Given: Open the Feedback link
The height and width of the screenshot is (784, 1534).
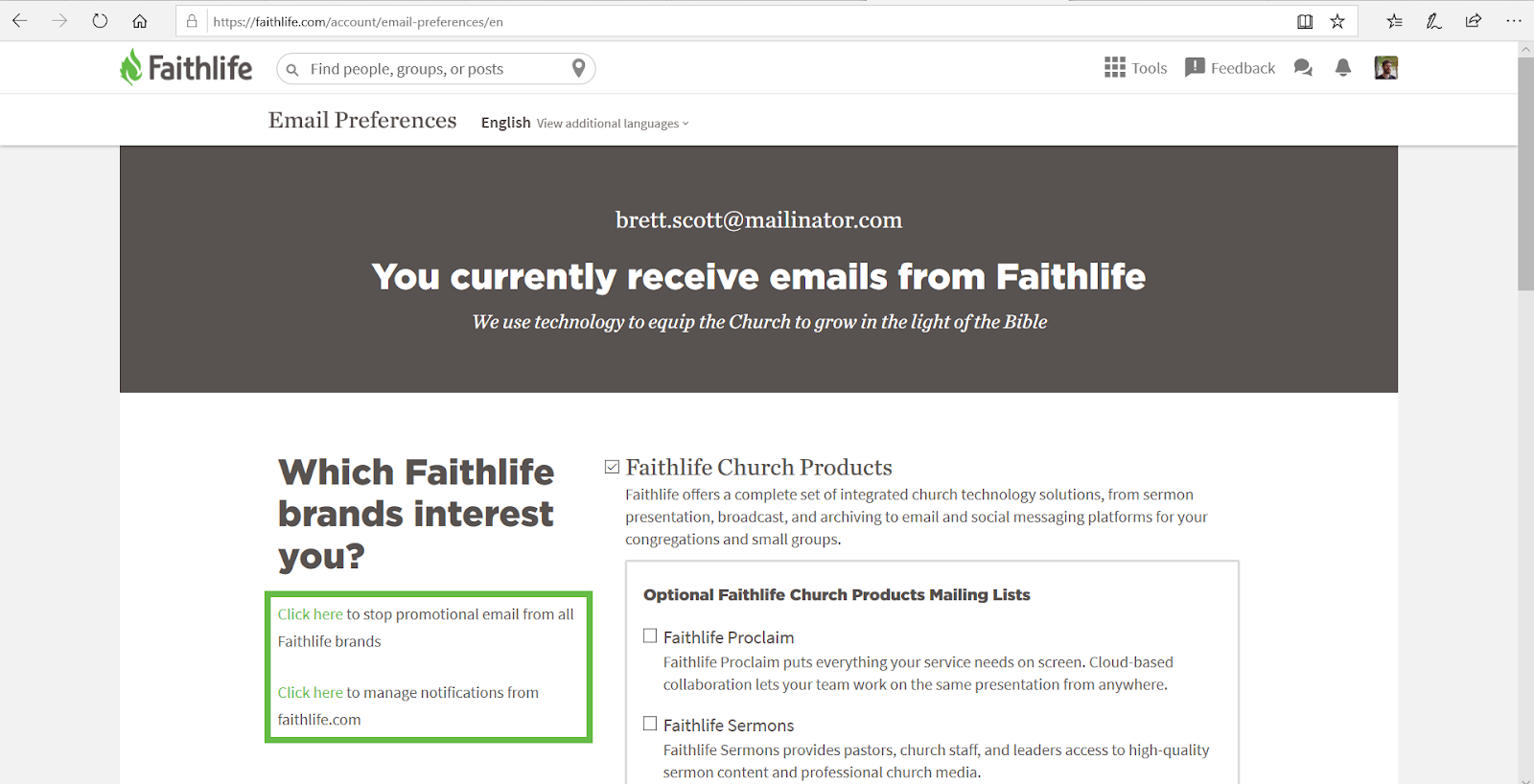Looking at the screenshot, I should tap(1230, 68).
